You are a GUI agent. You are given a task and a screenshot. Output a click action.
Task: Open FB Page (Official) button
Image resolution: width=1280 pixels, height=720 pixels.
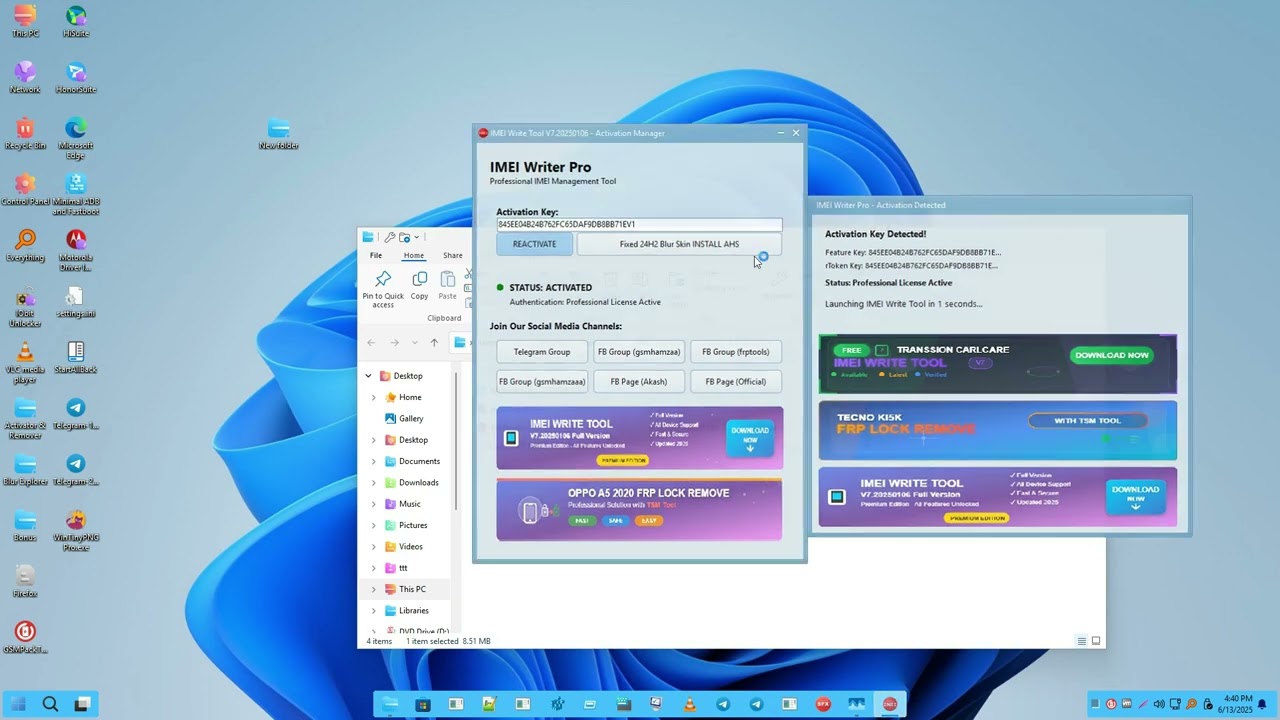coord(736,381)
